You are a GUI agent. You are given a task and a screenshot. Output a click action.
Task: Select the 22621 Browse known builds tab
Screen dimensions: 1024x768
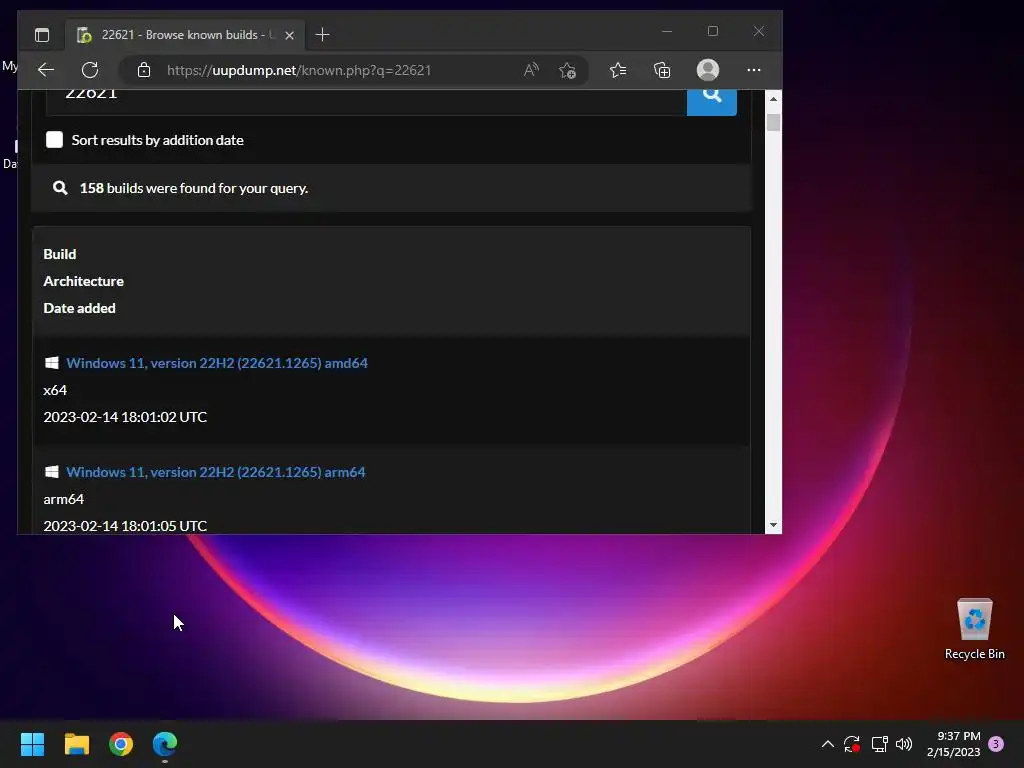pyautogui.click(x=184, y=35)
